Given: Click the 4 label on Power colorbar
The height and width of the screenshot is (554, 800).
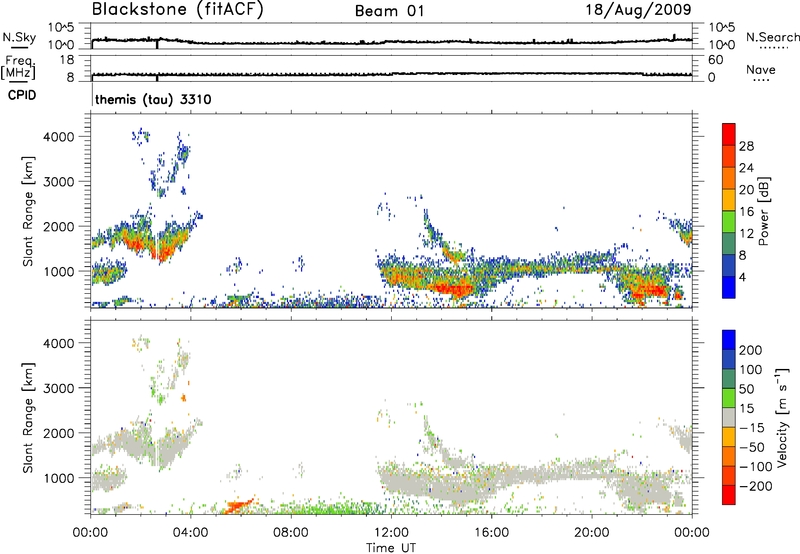Looking at the screenshot, I should [743, 277].
